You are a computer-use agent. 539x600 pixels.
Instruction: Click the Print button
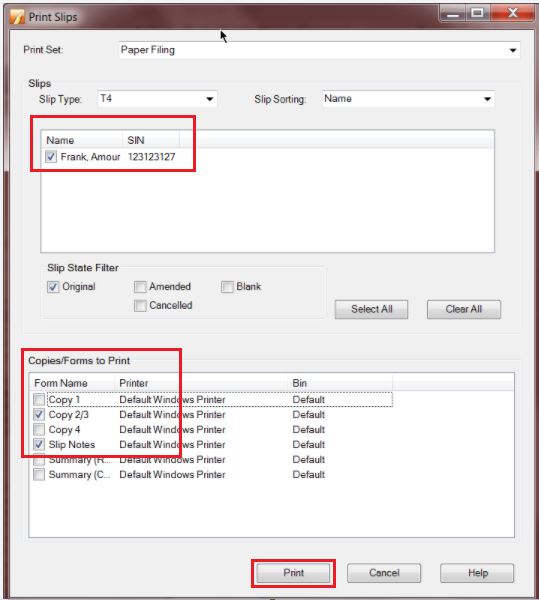[293, 573]
